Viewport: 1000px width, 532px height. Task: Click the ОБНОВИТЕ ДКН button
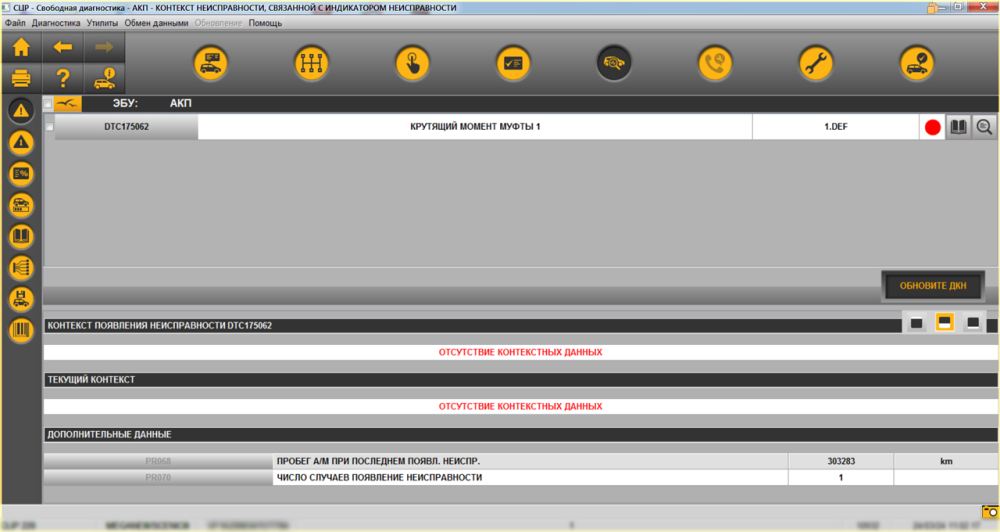point(933,286)
